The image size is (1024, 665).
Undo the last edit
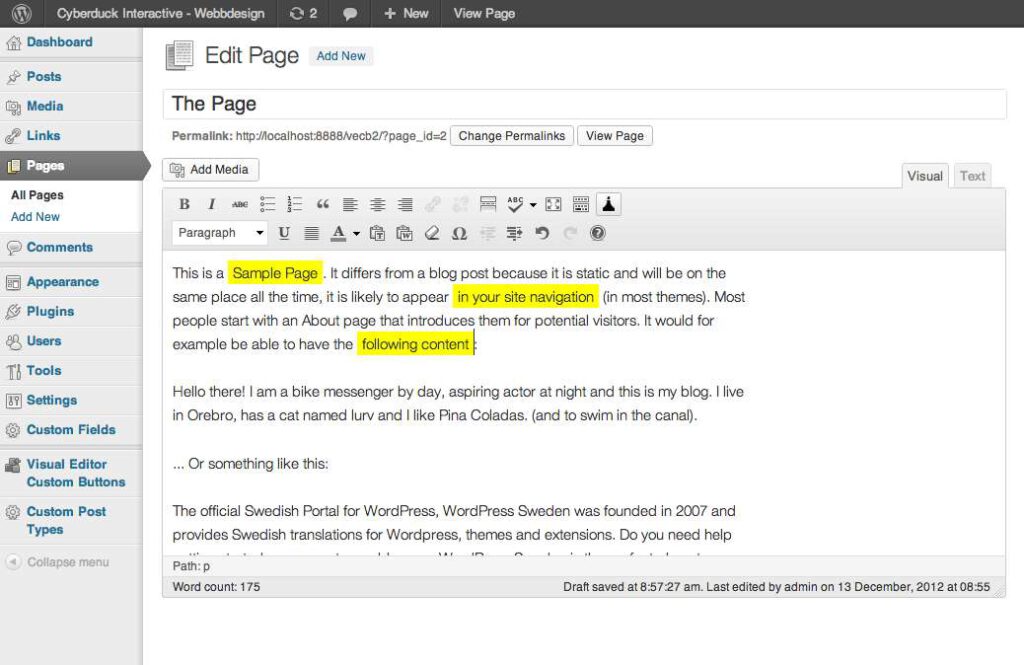541,233
